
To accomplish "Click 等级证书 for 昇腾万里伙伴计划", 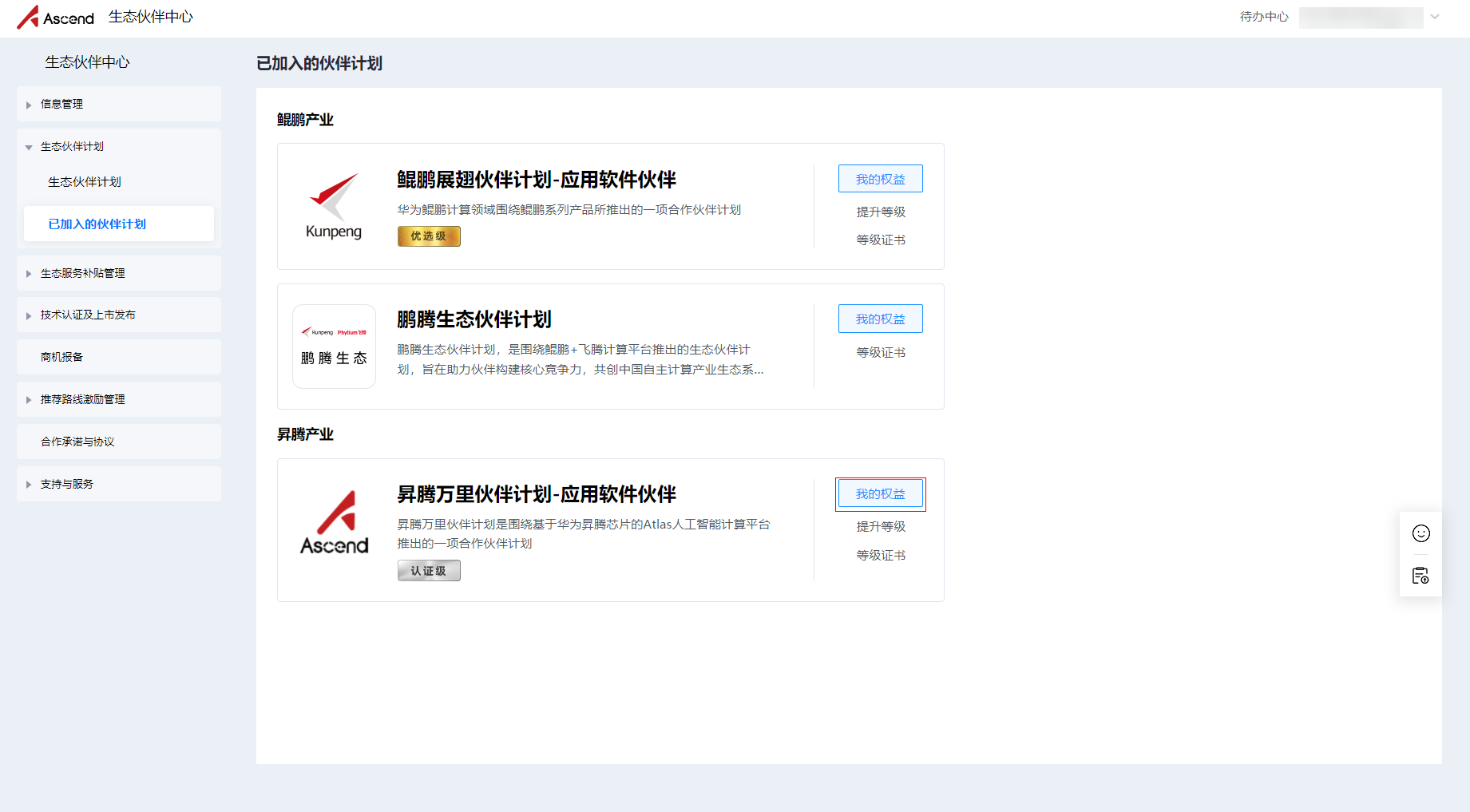I will (881, 555).
